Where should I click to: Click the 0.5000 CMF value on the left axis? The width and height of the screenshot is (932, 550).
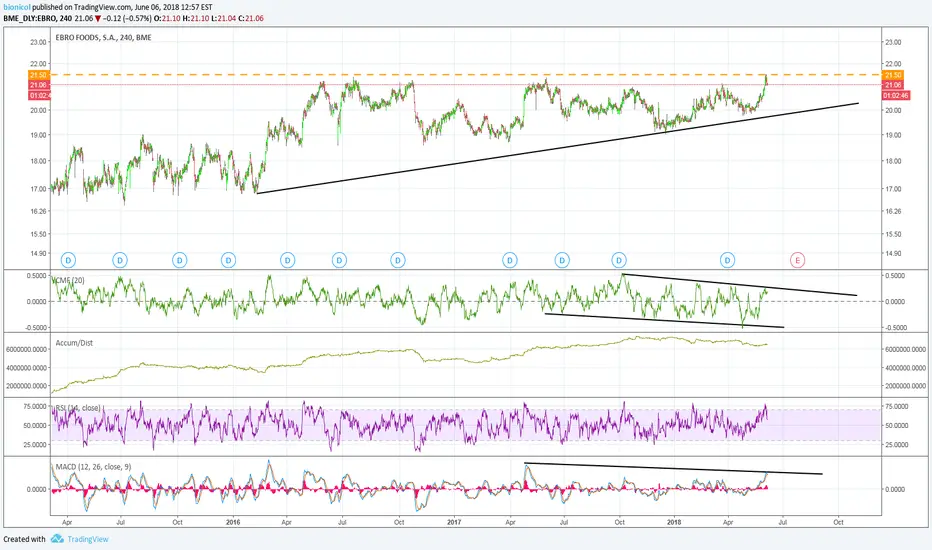pos(36,275)
